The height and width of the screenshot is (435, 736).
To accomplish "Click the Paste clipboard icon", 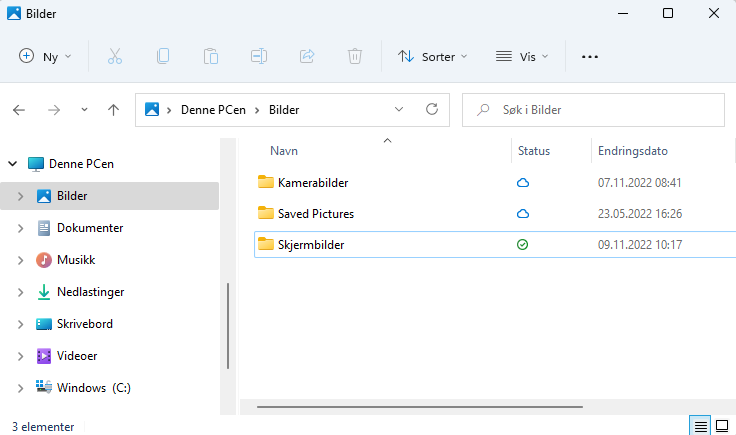I will pyautogui.click(x=211, y=56).
